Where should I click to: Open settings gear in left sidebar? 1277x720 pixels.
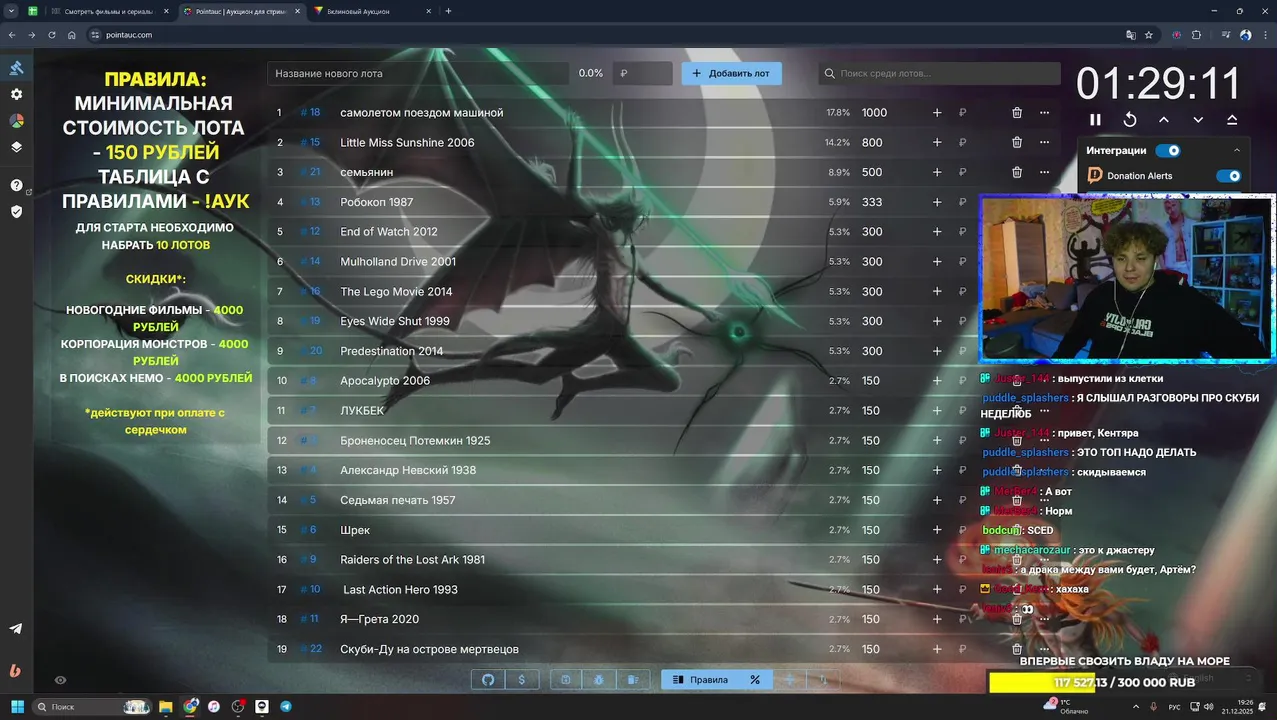(16, 94)
